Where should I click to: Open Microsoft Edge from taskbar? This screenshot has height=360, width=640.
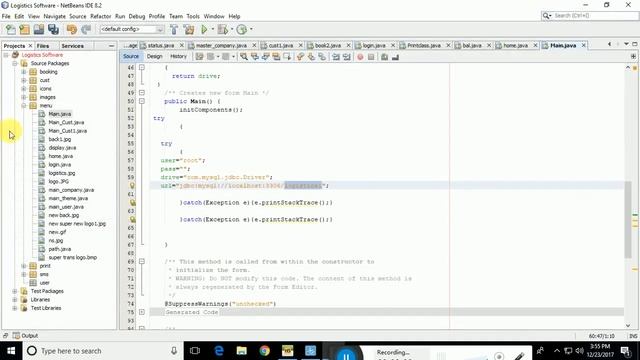(219, 351)
